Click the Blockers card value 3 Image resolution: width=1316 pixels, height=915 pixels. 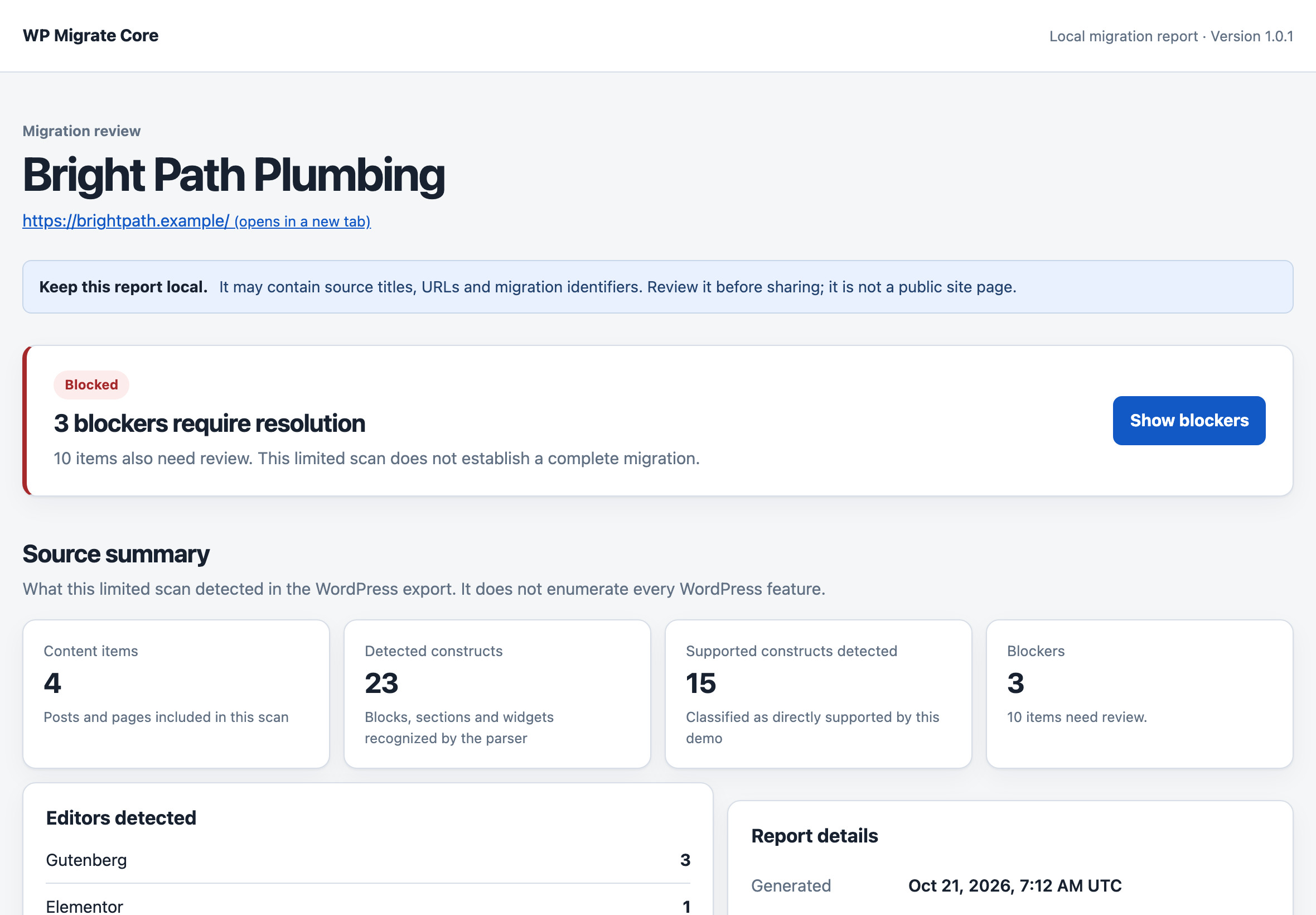click(1015, 683)
